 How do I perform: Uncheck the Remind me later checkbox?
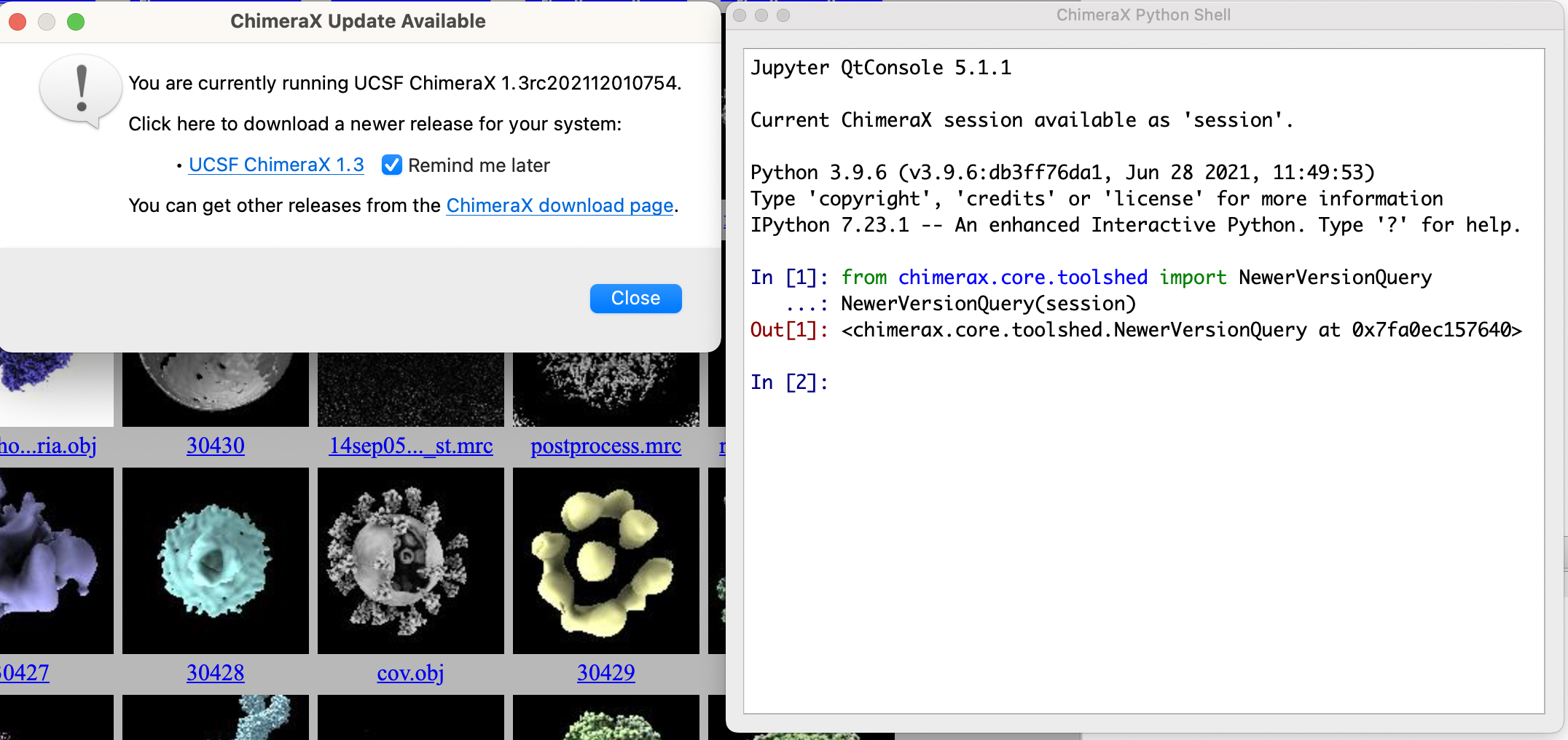click(x=392, y=165)
